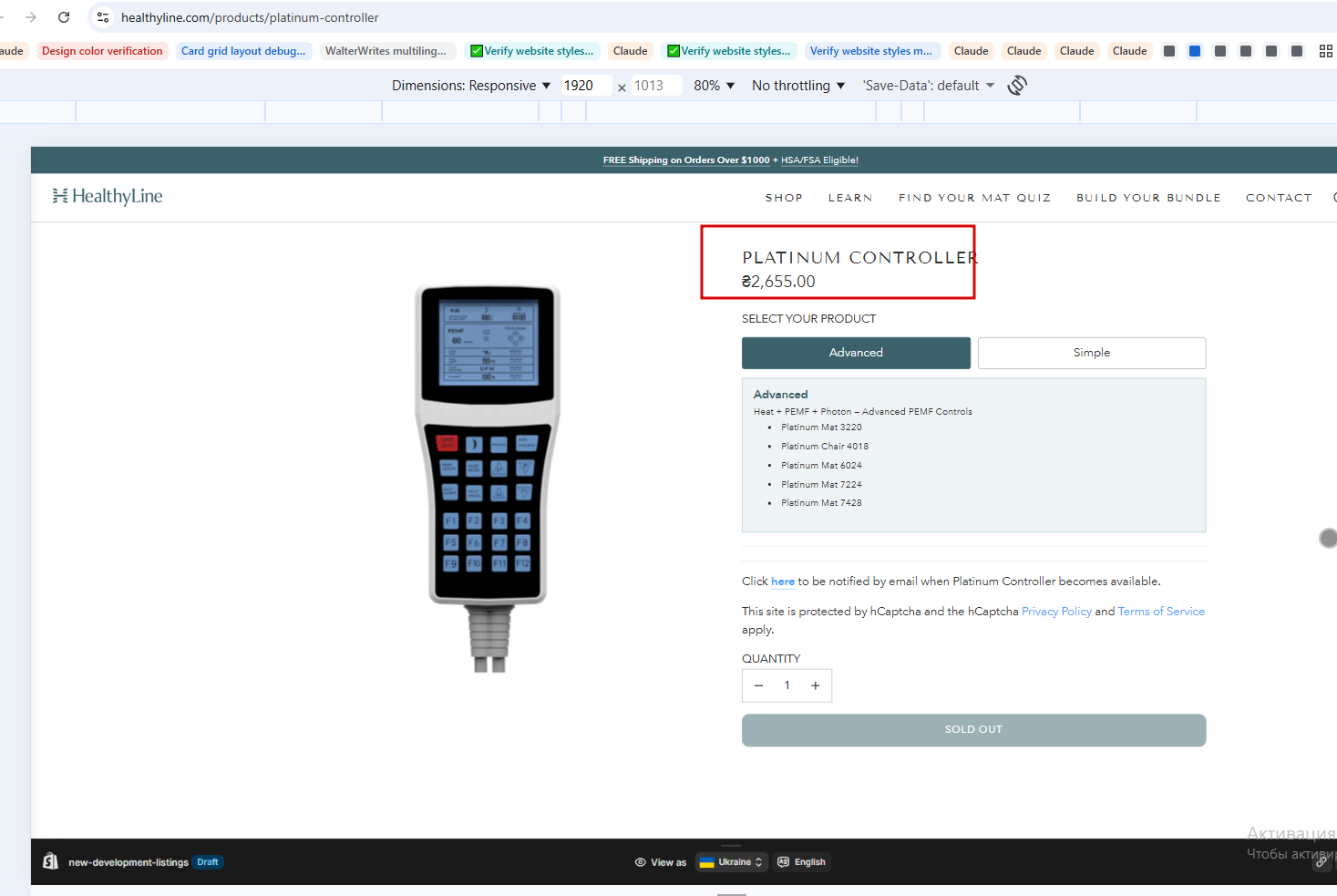Open the Dimensions: Responsive dropdown
Viewport: 1337px width, 896px height.
pos(471,86)
